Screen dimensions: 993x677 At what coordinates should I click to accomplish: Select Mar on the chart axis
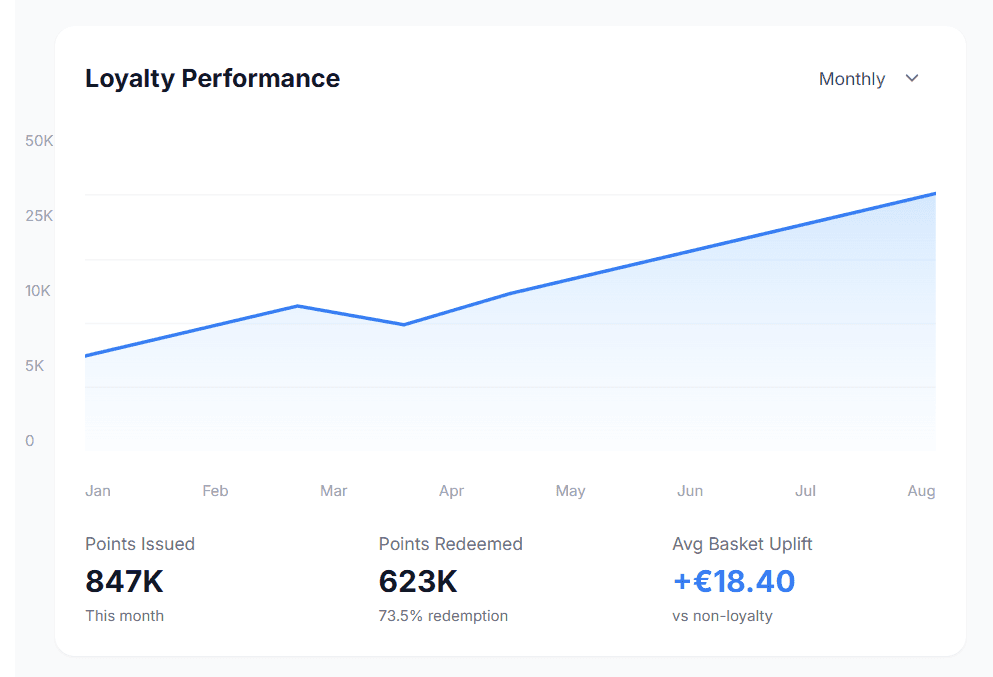(x=333, y=491)
